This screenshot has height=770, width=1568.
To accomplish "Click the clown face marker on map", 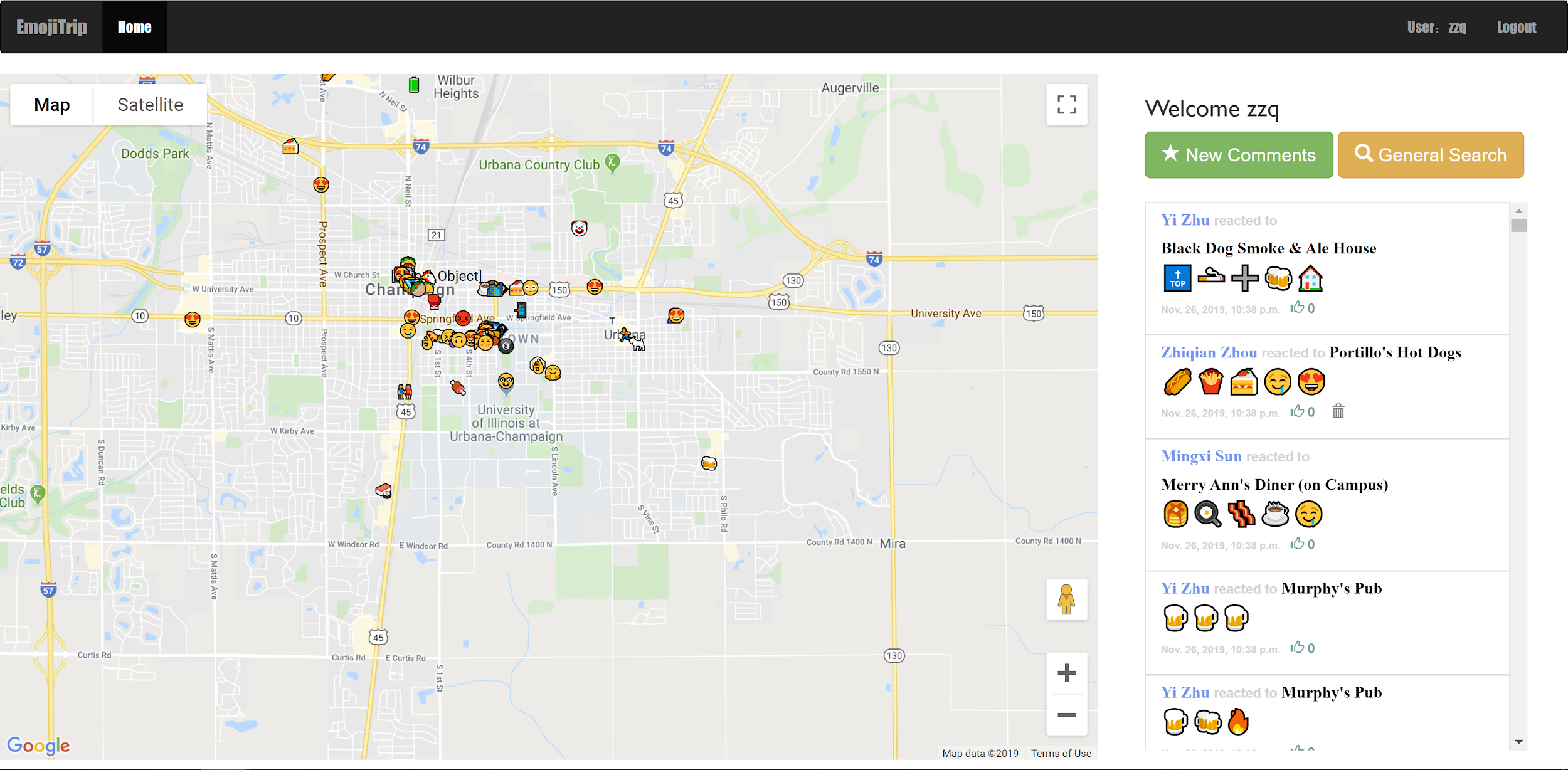I will tap(580, 228).
